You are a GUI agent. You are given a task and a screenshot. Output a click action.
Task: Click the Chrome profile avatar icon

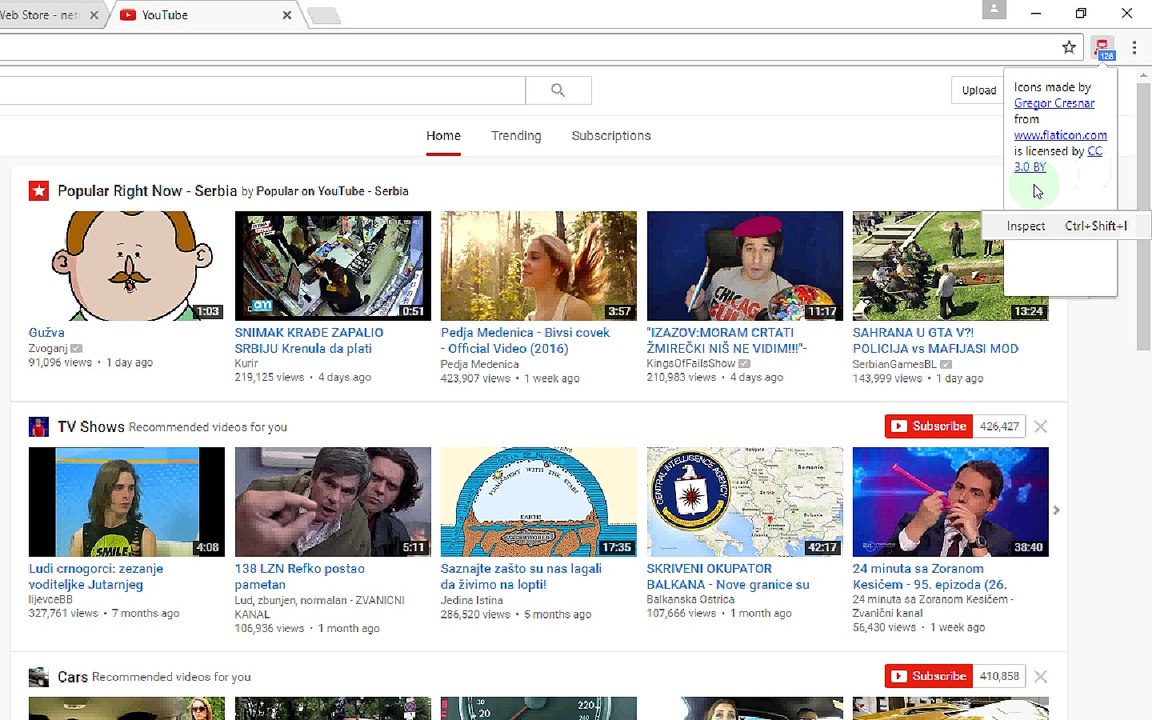pyautogui.click(x=994, y=10)
